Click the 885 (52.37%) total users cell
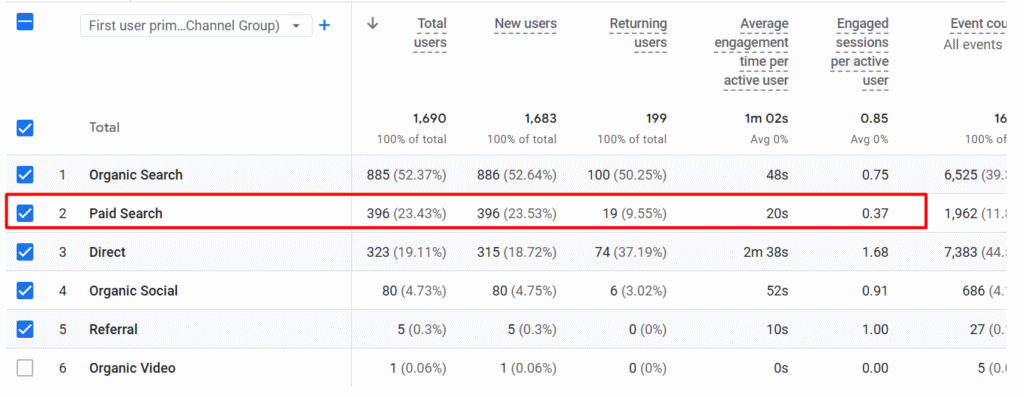Screen dimensions: 1024x397 [x=407, y=175]
